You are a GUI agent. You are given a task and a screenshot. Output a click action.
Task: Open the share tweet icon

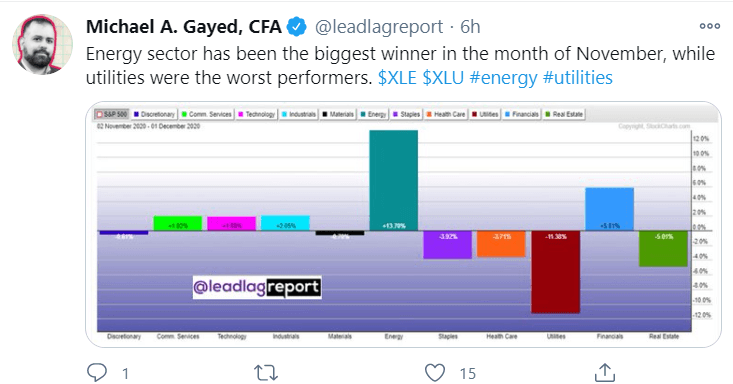(x=604, y=372)
